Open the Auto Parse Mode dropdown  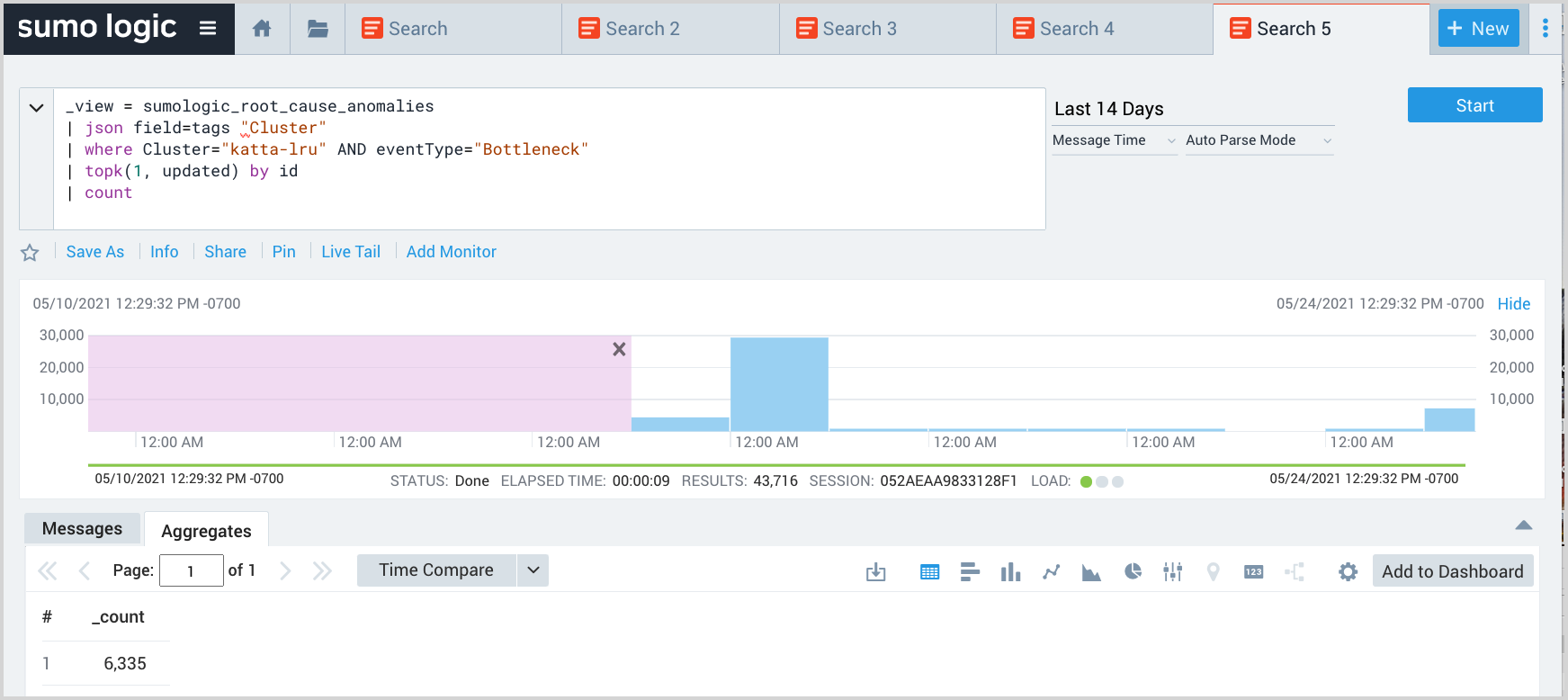(1258, 140)
